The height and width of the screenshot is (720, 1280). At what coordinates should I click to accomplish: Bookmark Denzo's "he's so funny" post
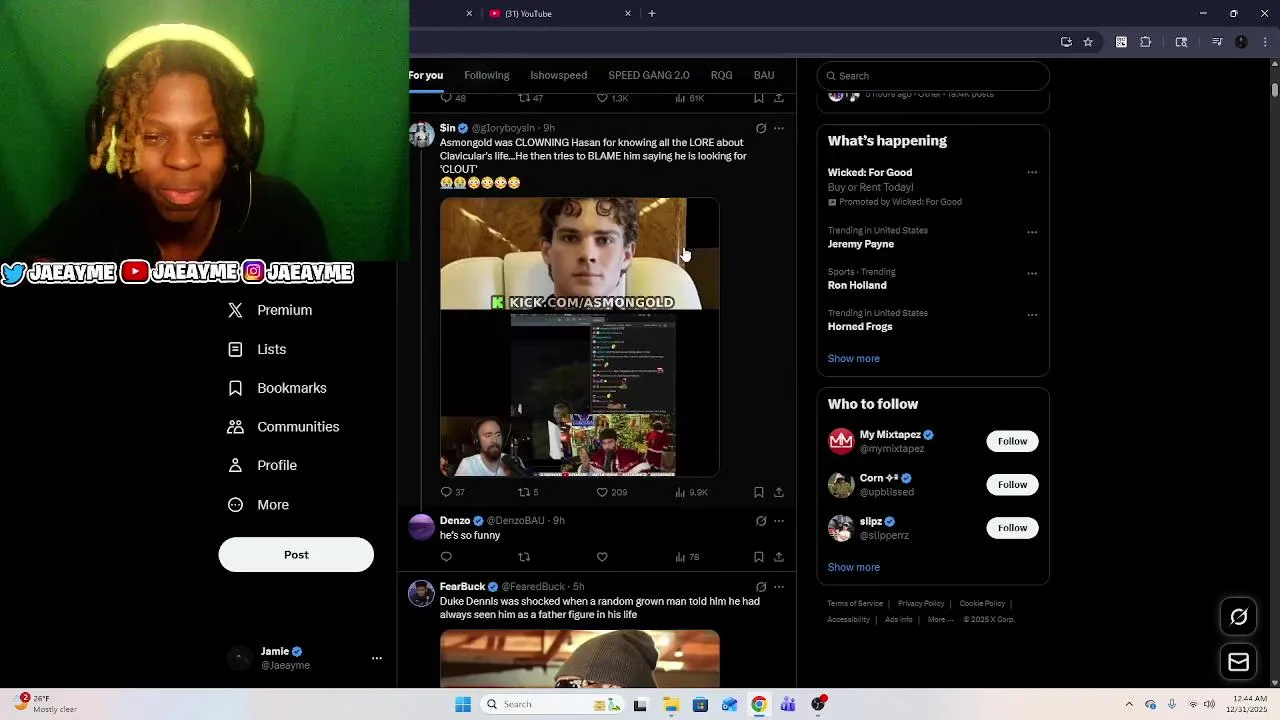coord(759,557)
